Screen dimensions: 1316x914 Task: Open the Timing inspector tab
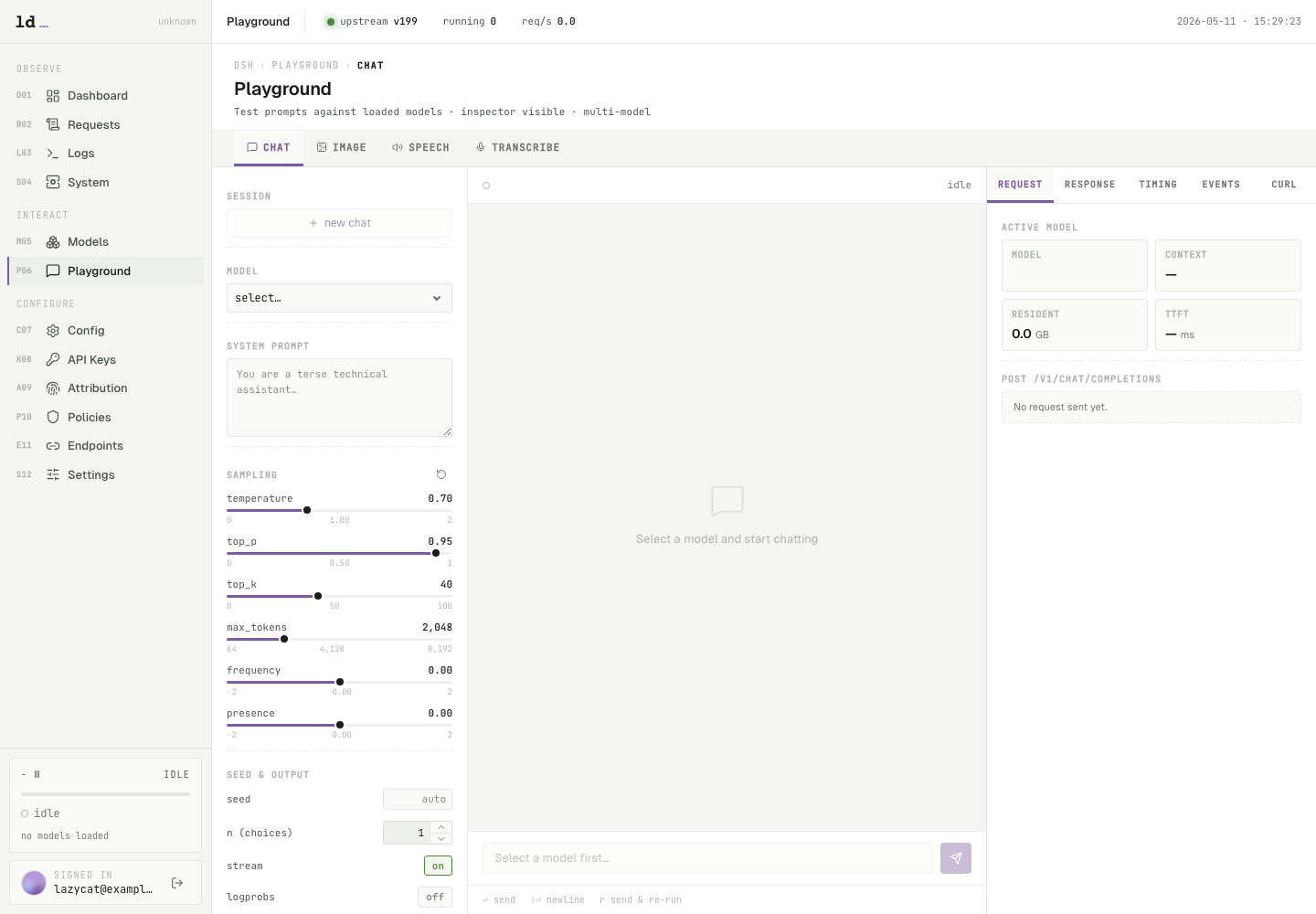click(1158, 185)
